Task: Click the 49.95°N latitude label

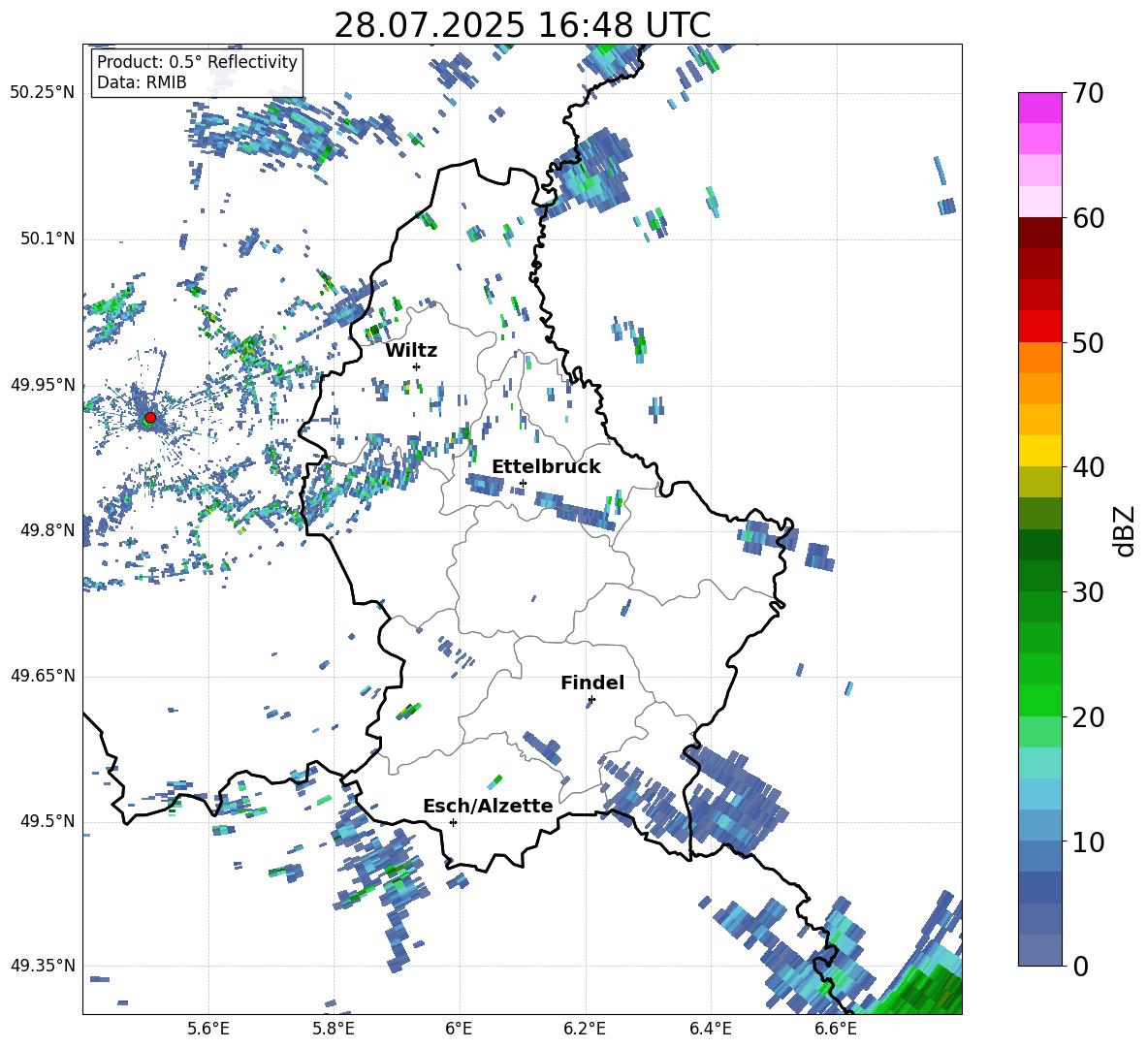Action: [43, 385]
